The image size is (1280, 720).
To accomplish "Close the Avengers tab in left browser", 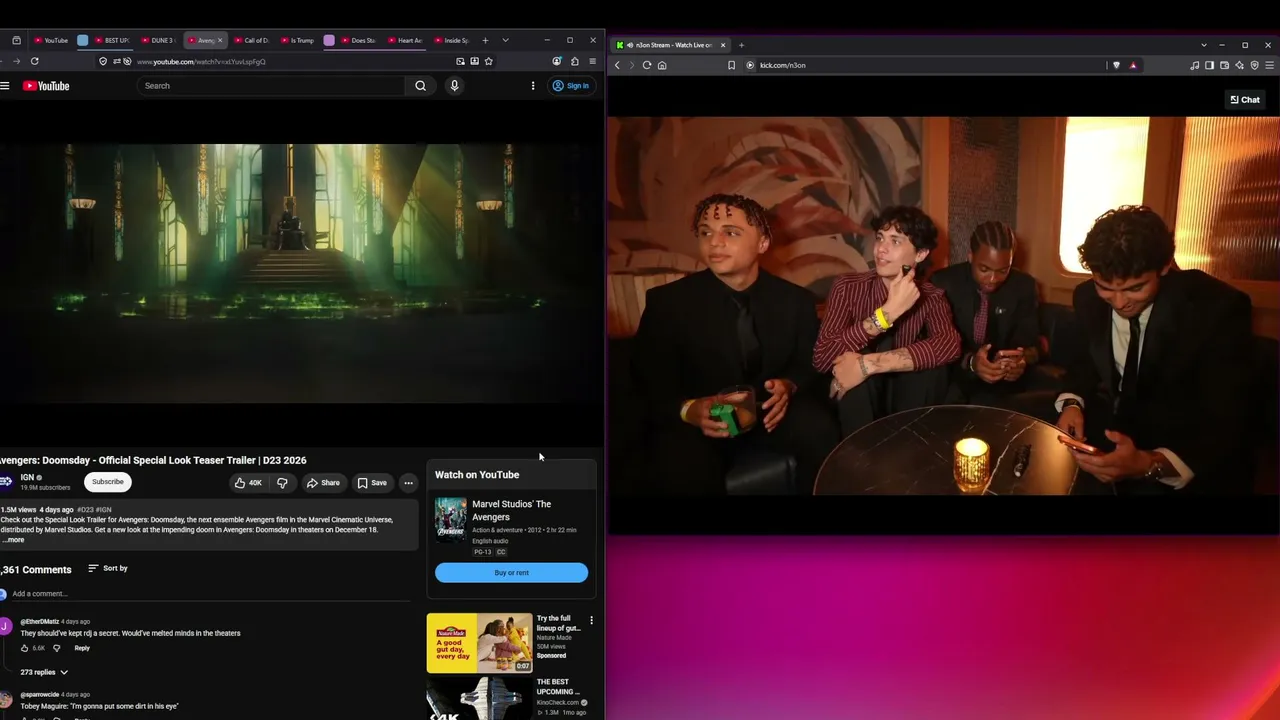I will 220,40.
